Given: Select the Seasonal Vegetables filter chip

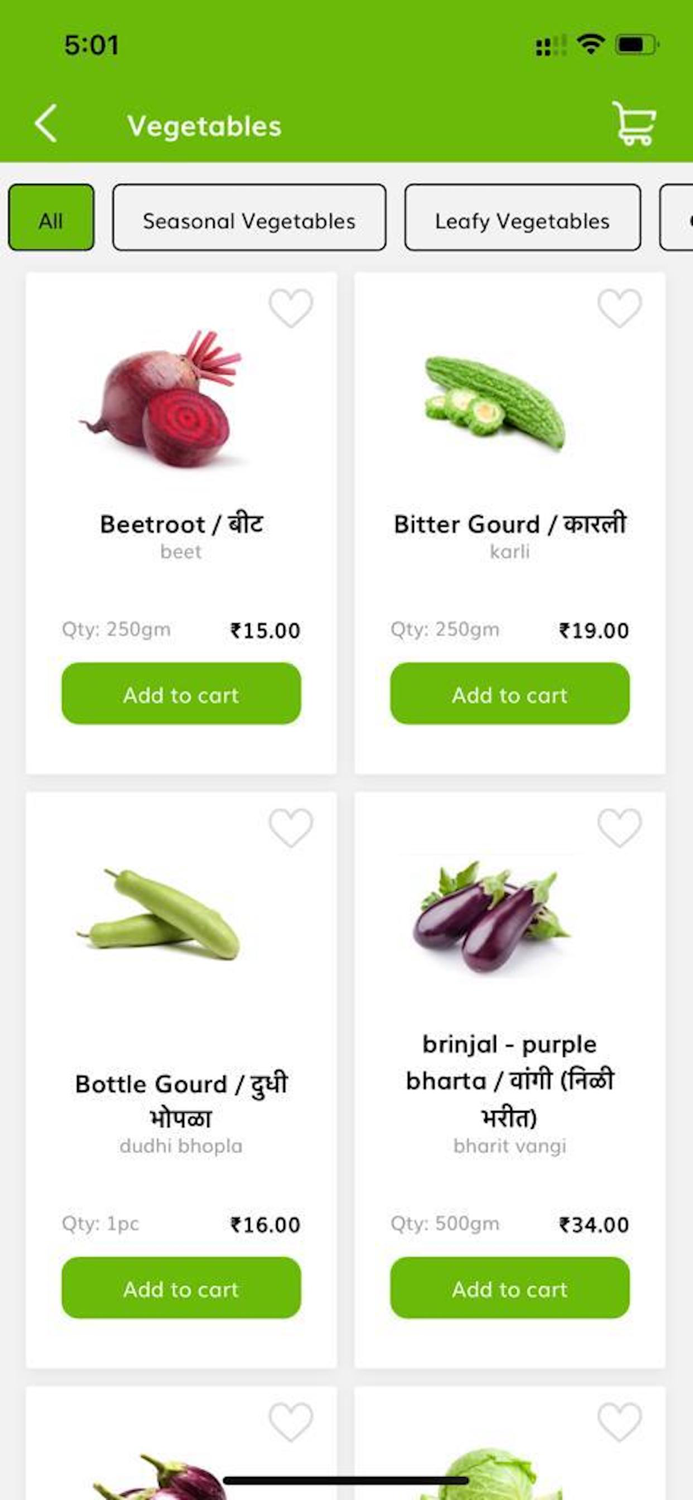Looking at the screenshot, I should pyautogui.click(x=249, y=219).
